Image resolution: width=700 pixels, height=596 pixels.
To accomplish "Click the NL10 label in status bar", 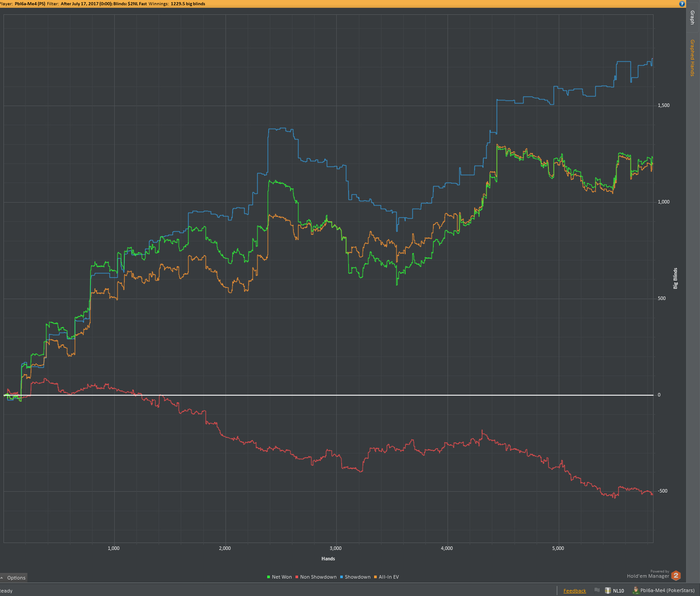I will (618, 591).
